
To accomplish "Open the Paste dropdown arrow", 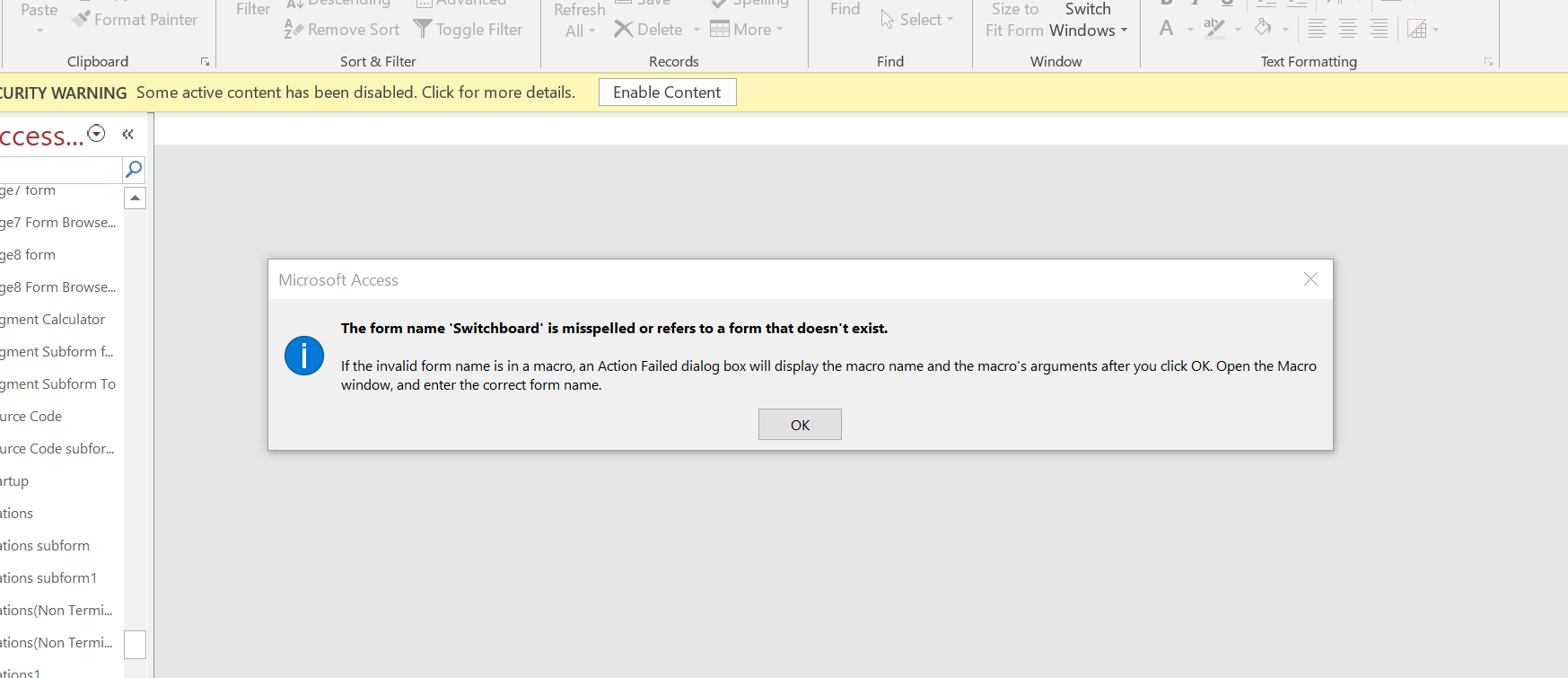I will tap(39, 31).
